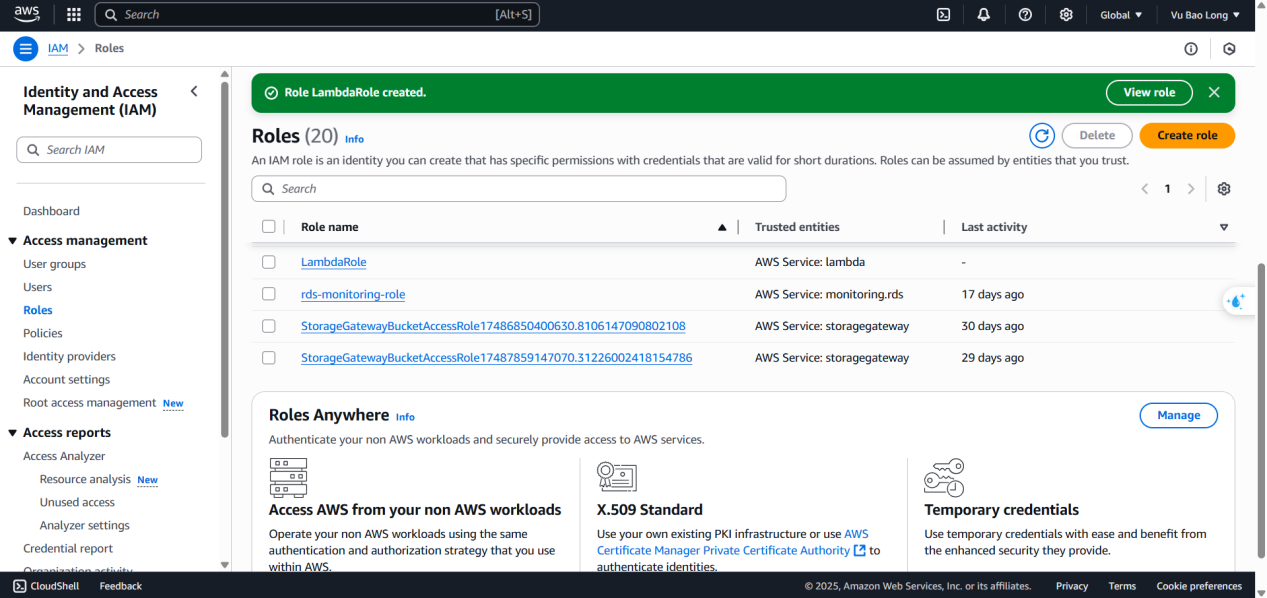Viewport: 1267px width, 598px height.
Task: Click the Search IAM field
Action: pyautogui.click(x=109, y=150)
